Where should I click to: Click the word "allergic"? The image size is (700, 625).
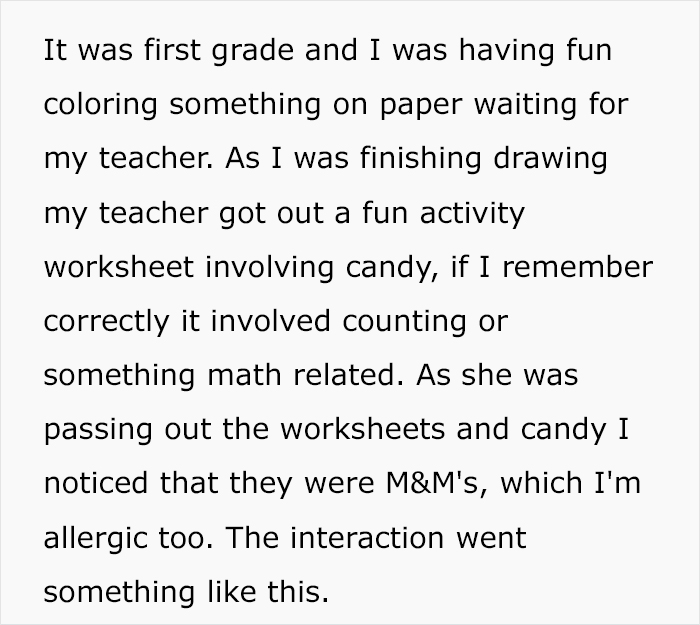point(95,538)
